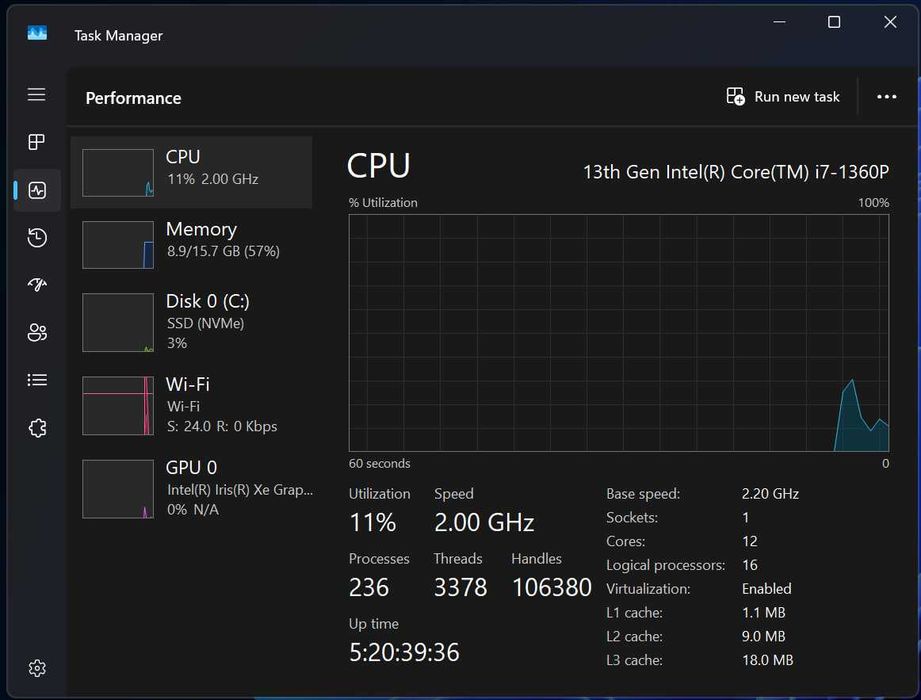Click the 13th Gen Intel Core i7-1360P text

click(x=735, y=172)
